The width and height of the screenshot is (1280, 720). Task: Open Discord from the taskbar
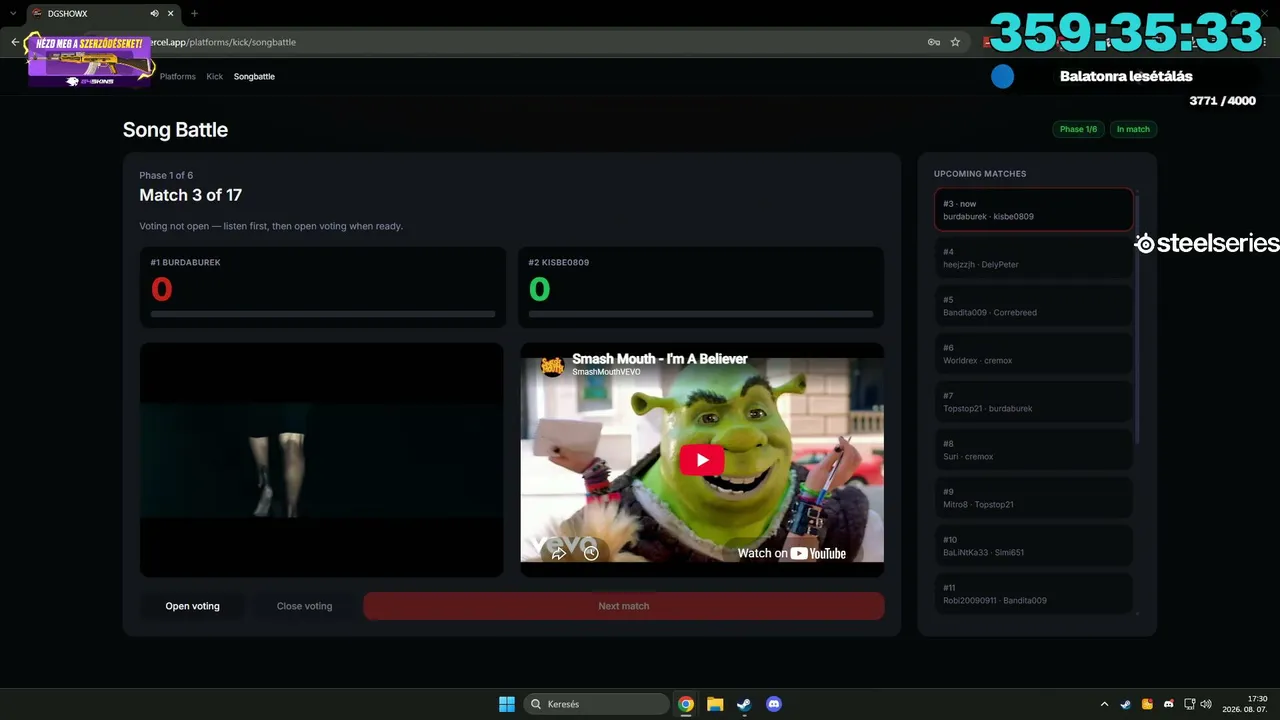(x=773, y=704)
